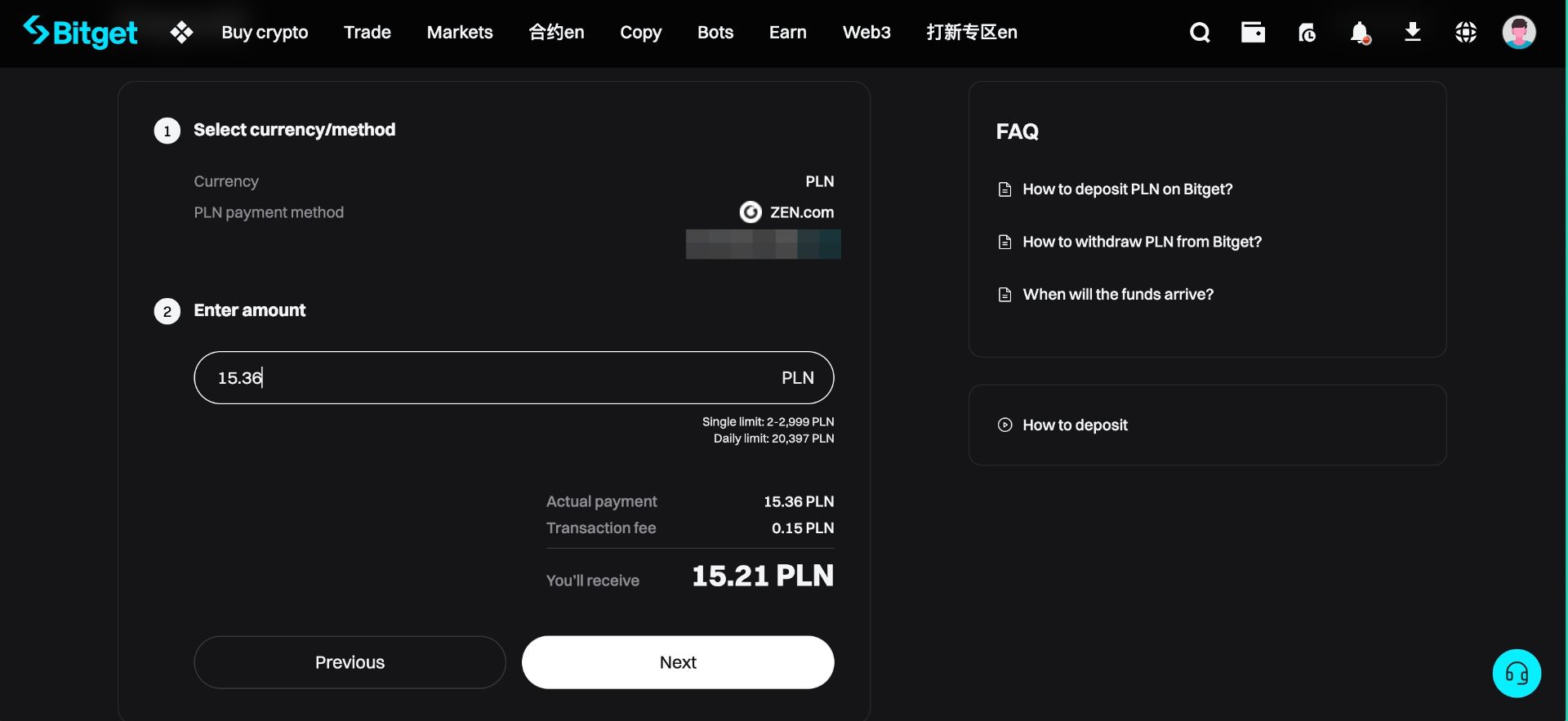
Task: Open the Earn menu
Action: [788, 33]
